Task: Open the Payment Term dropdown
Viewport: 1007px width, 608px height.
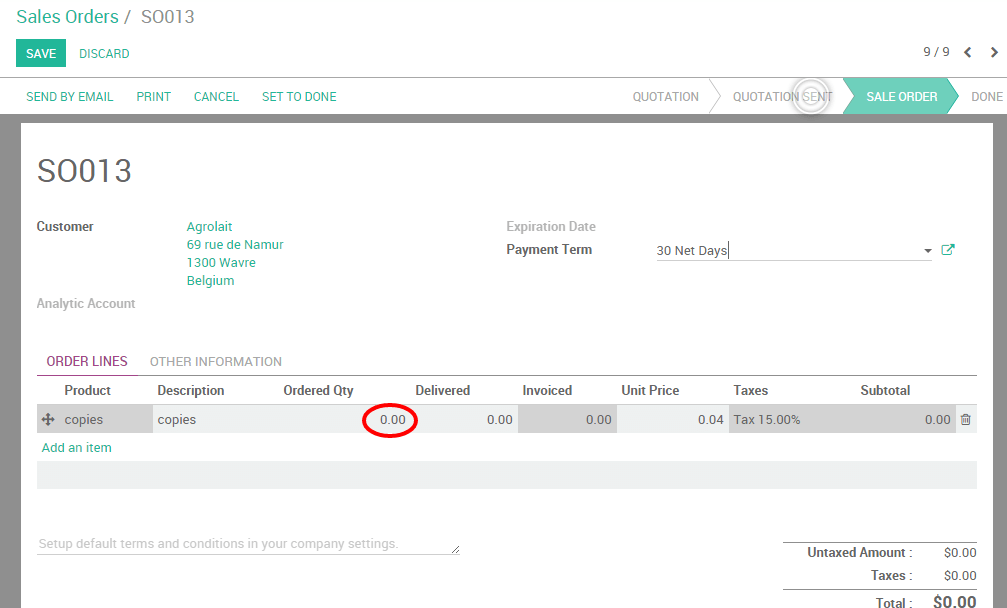Action: point(928,250)
